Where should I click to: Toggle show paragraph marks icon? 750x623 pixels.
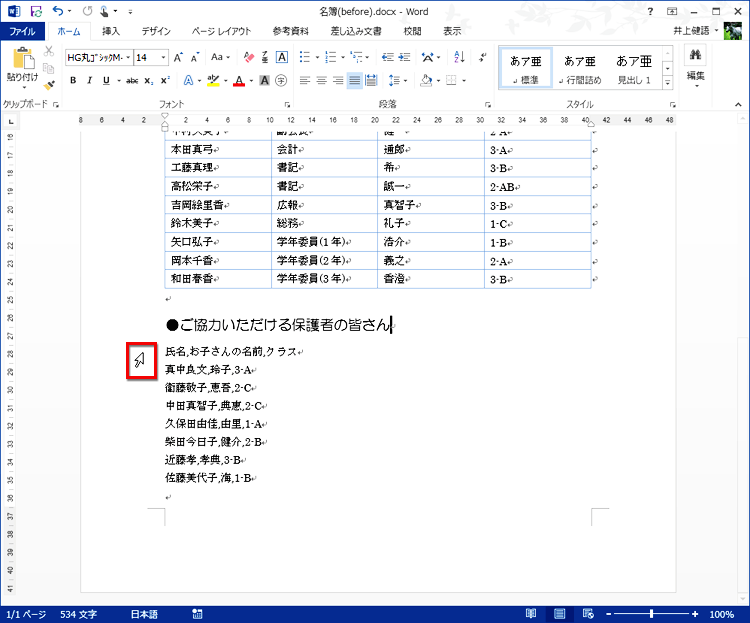(482, 57)
